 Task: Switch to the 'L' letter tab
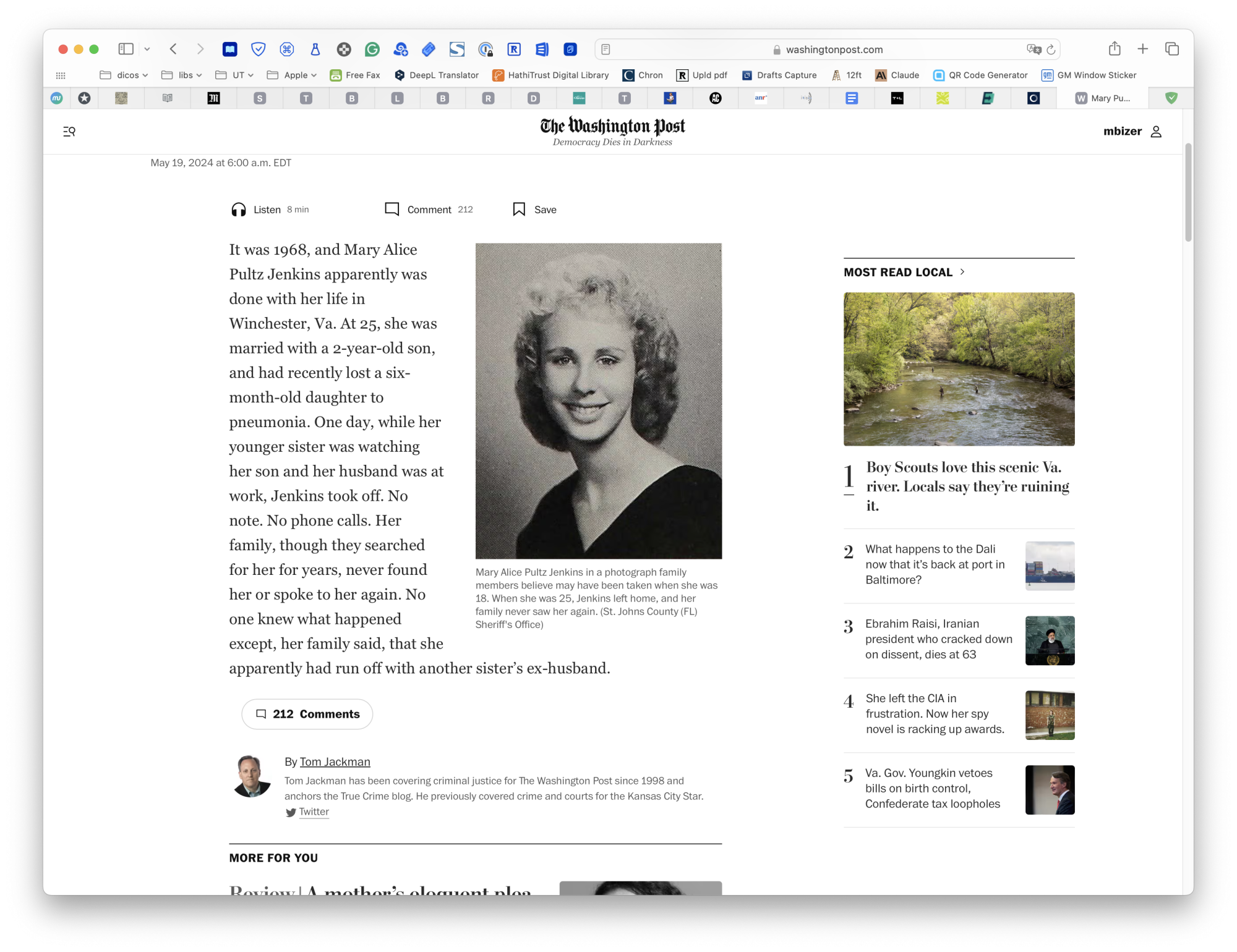click(397, 98)
